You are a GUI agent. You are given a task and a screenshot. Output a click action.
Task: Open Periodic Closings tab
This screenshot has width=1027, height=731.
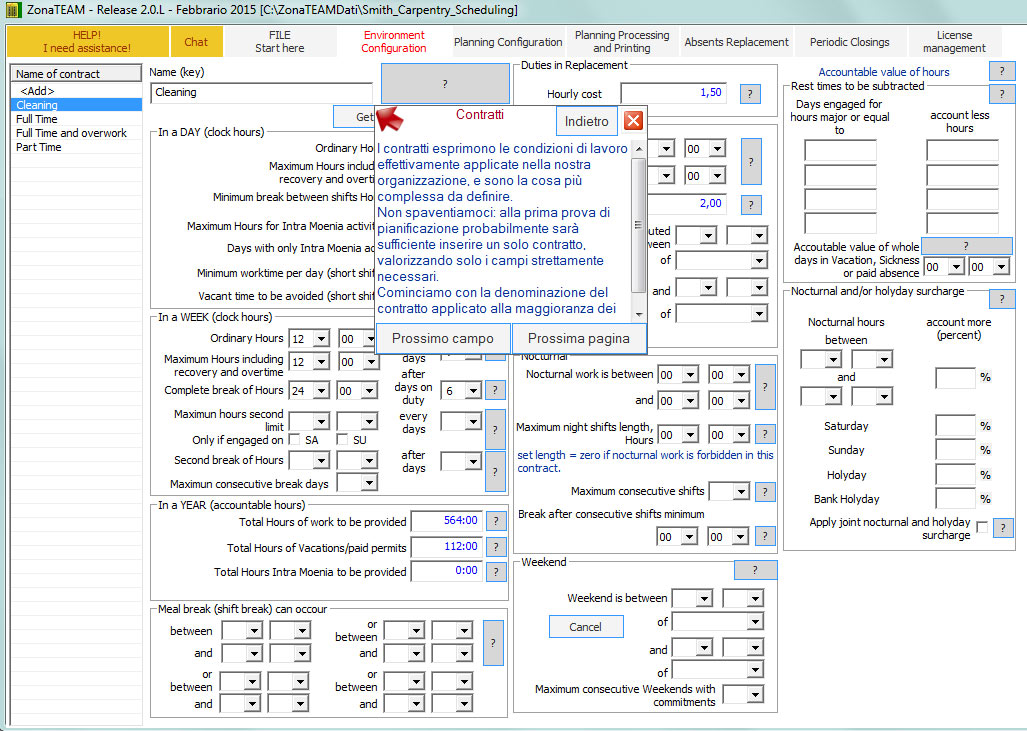tap(850, 41)
